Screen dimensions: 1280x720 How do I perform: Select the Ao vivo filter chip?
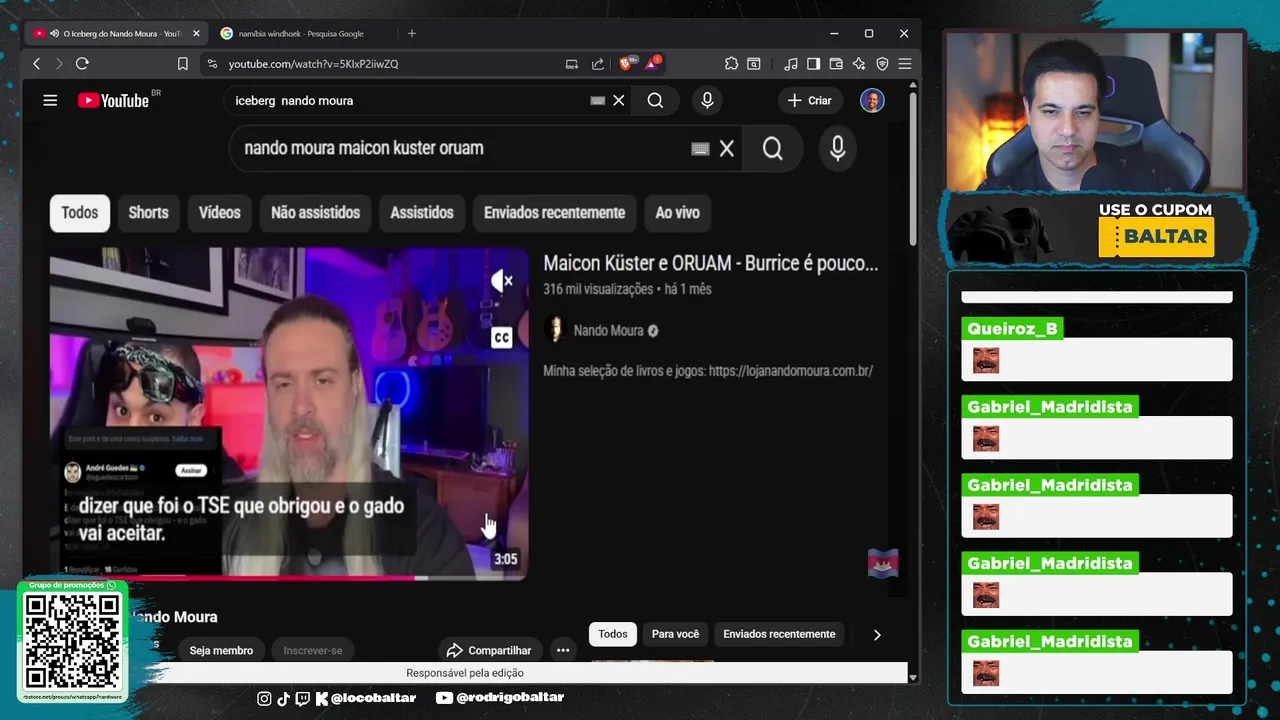point(677,212)
